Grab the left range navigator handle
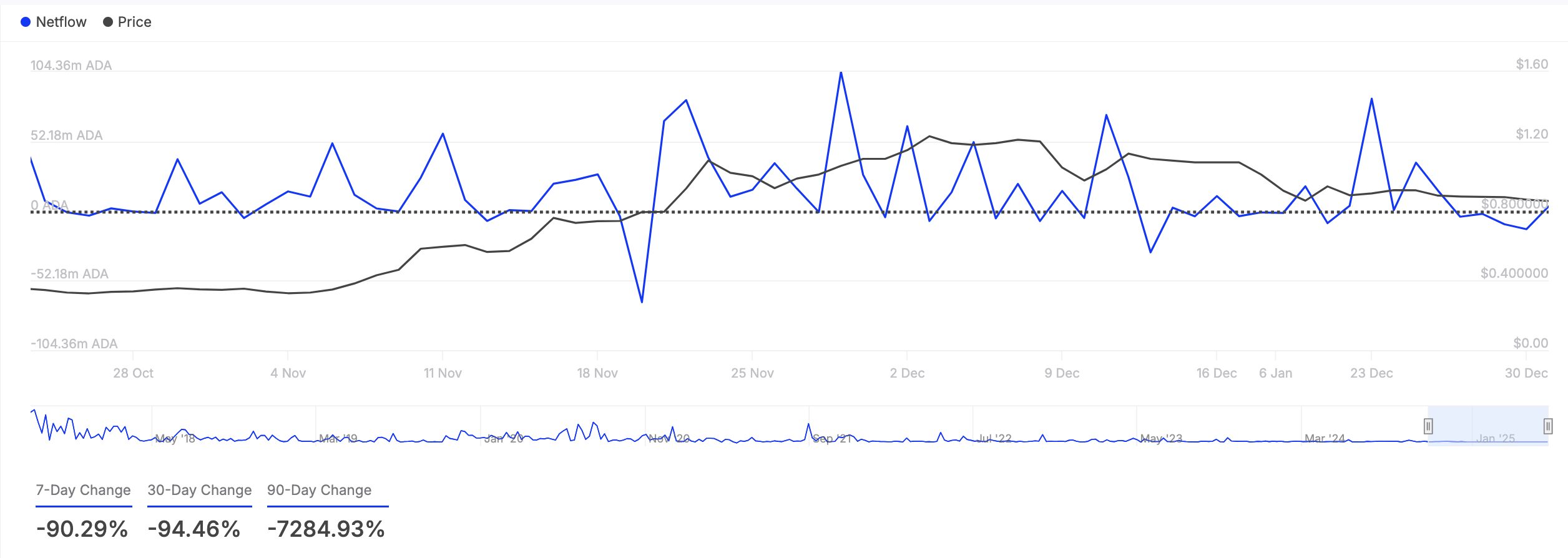The width and height of the screenshot is (1568, 558). 1428,426
